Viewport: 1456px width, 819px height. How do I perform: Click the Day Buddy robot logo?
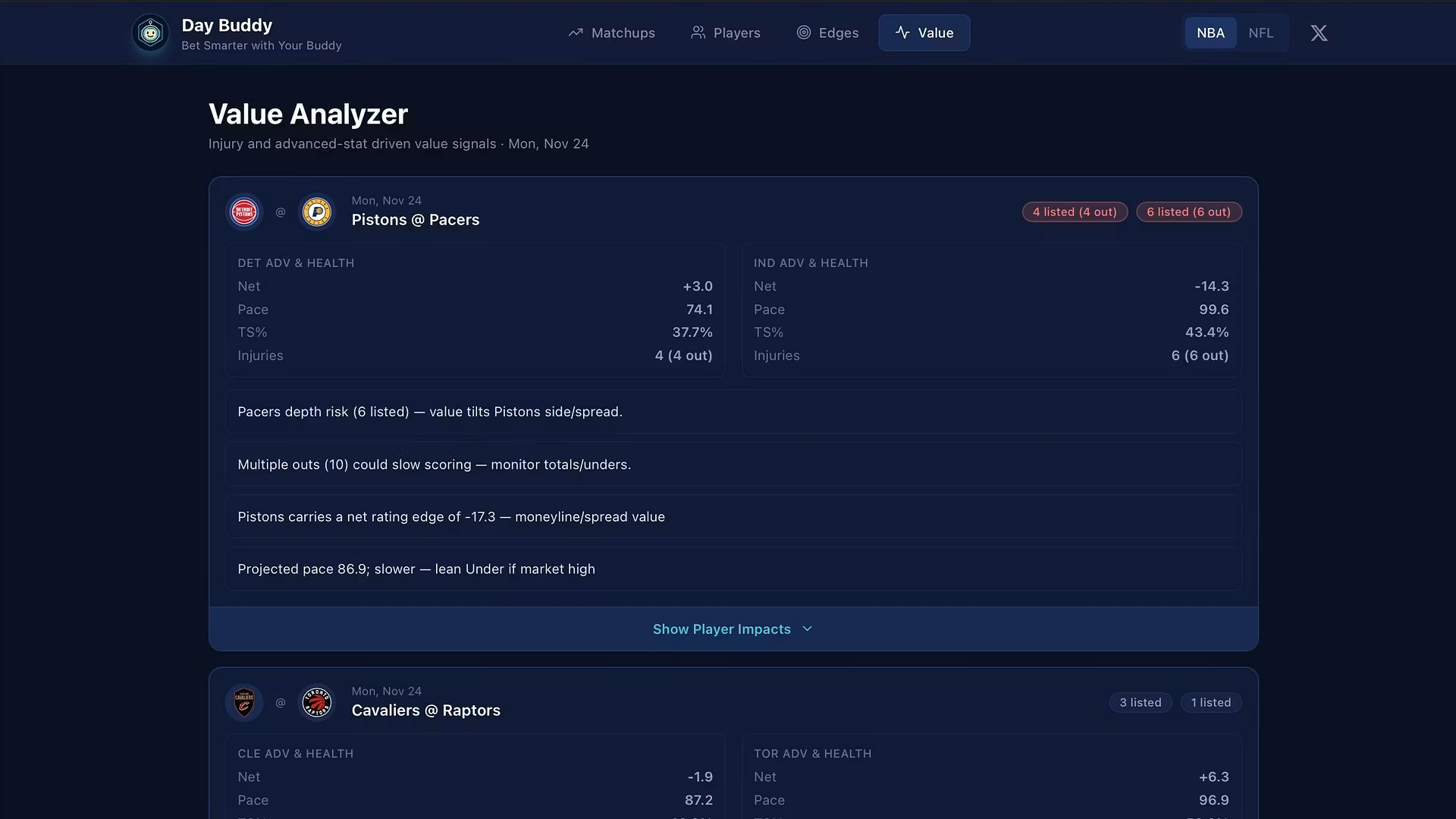click(150, 33)
